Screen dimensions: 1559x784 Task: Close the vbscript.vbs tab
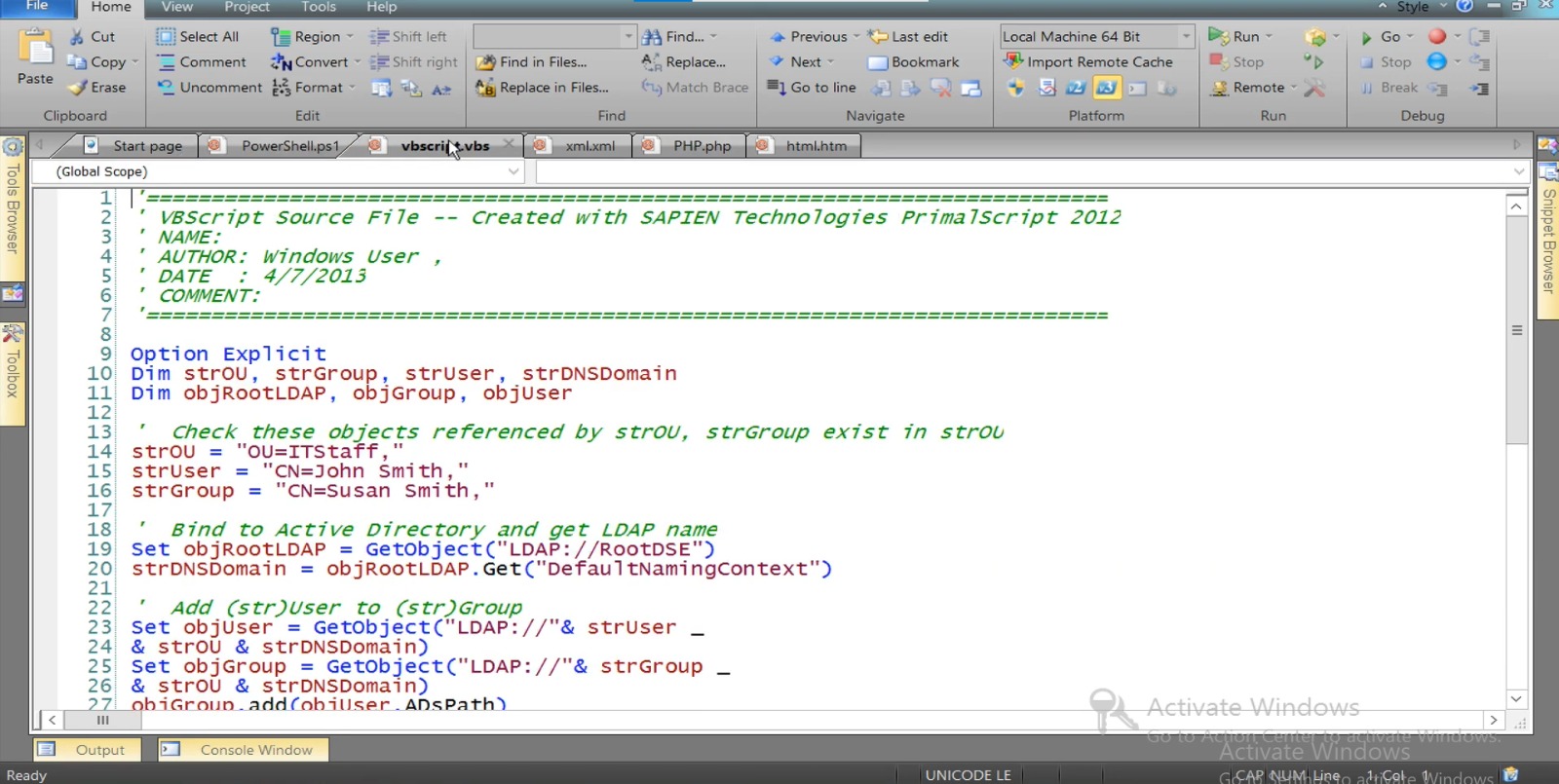click(509, 144)
